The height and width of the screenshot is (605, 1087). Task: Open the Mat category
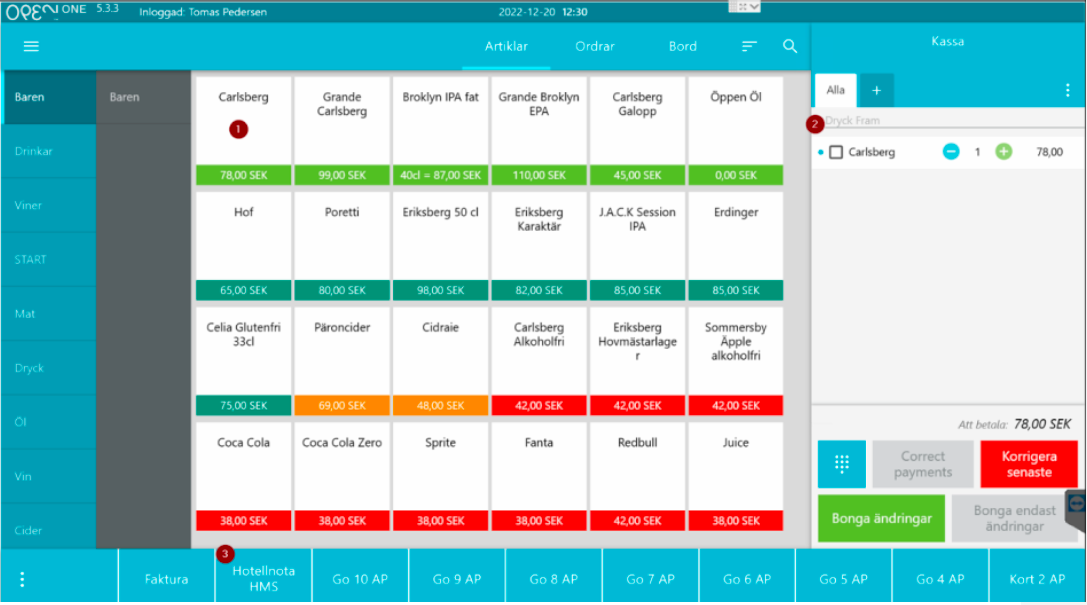(49, 314)
